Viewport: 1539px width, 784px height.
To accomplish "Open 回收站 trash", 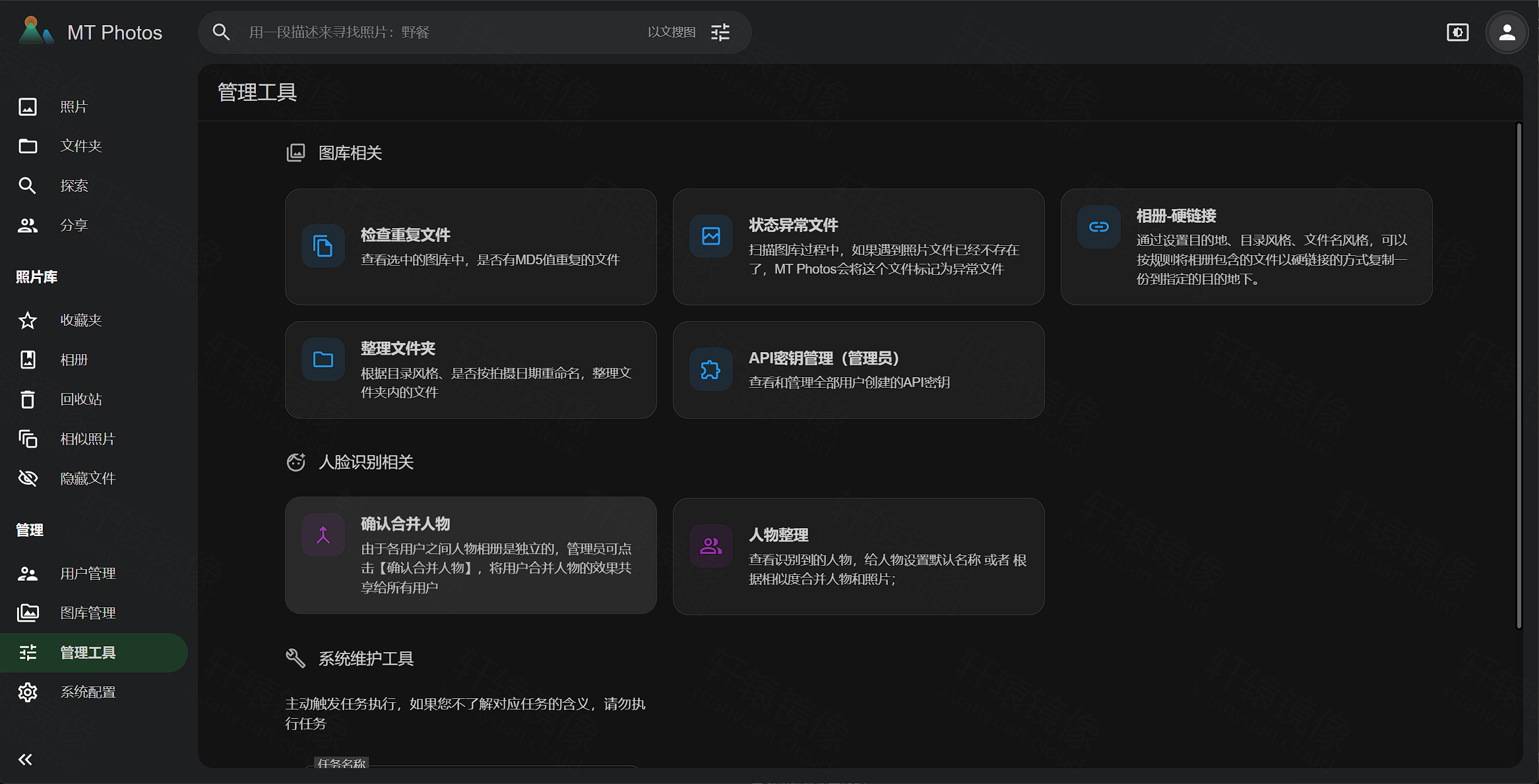I will pyautogui.click(x=94, y=400).
